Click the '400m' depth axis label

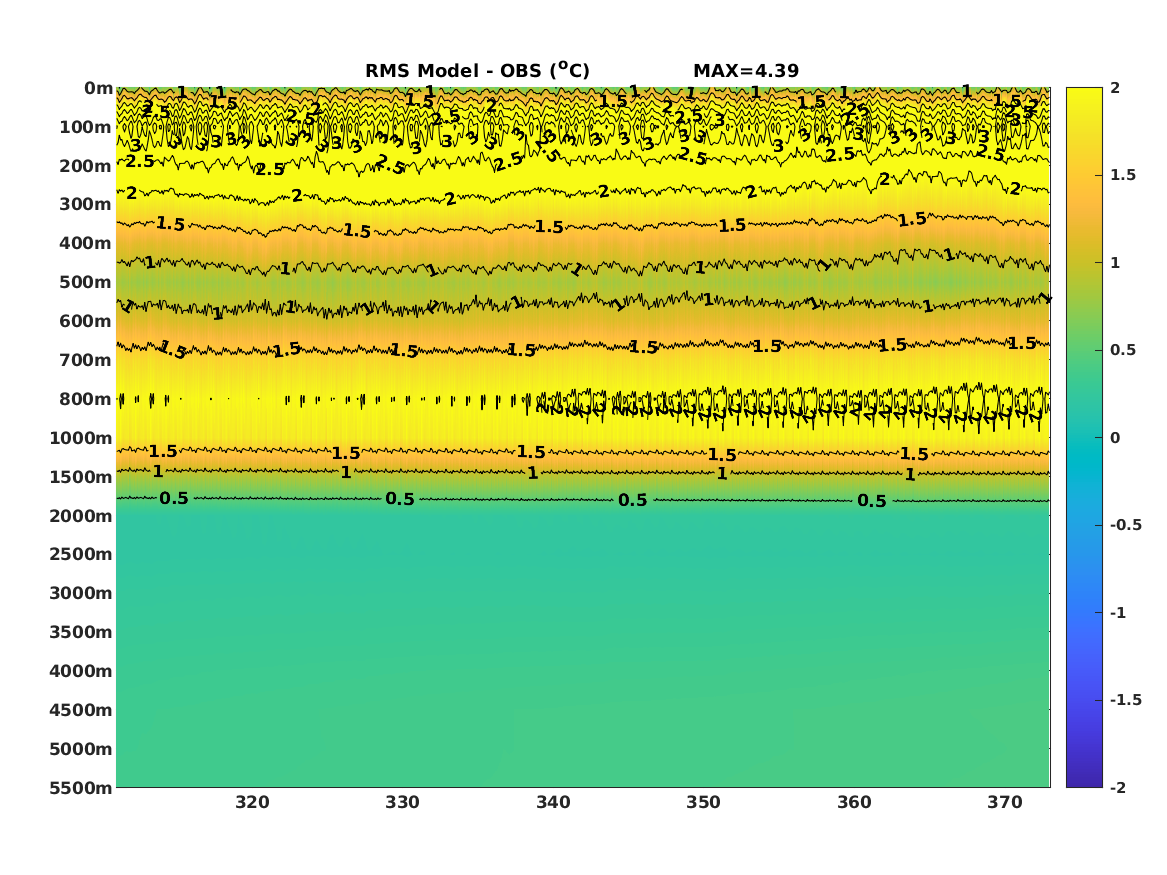(x=86, y=243)
